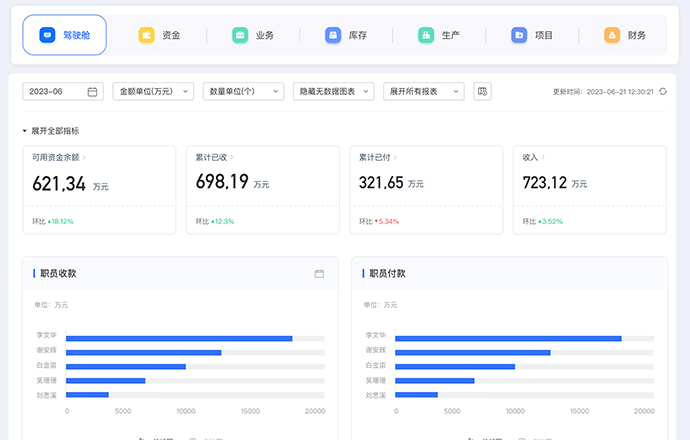690x440 pixels.
Task: Open the 隐藏无数据图表 dropdown
Action: click(x=333, y=91)
